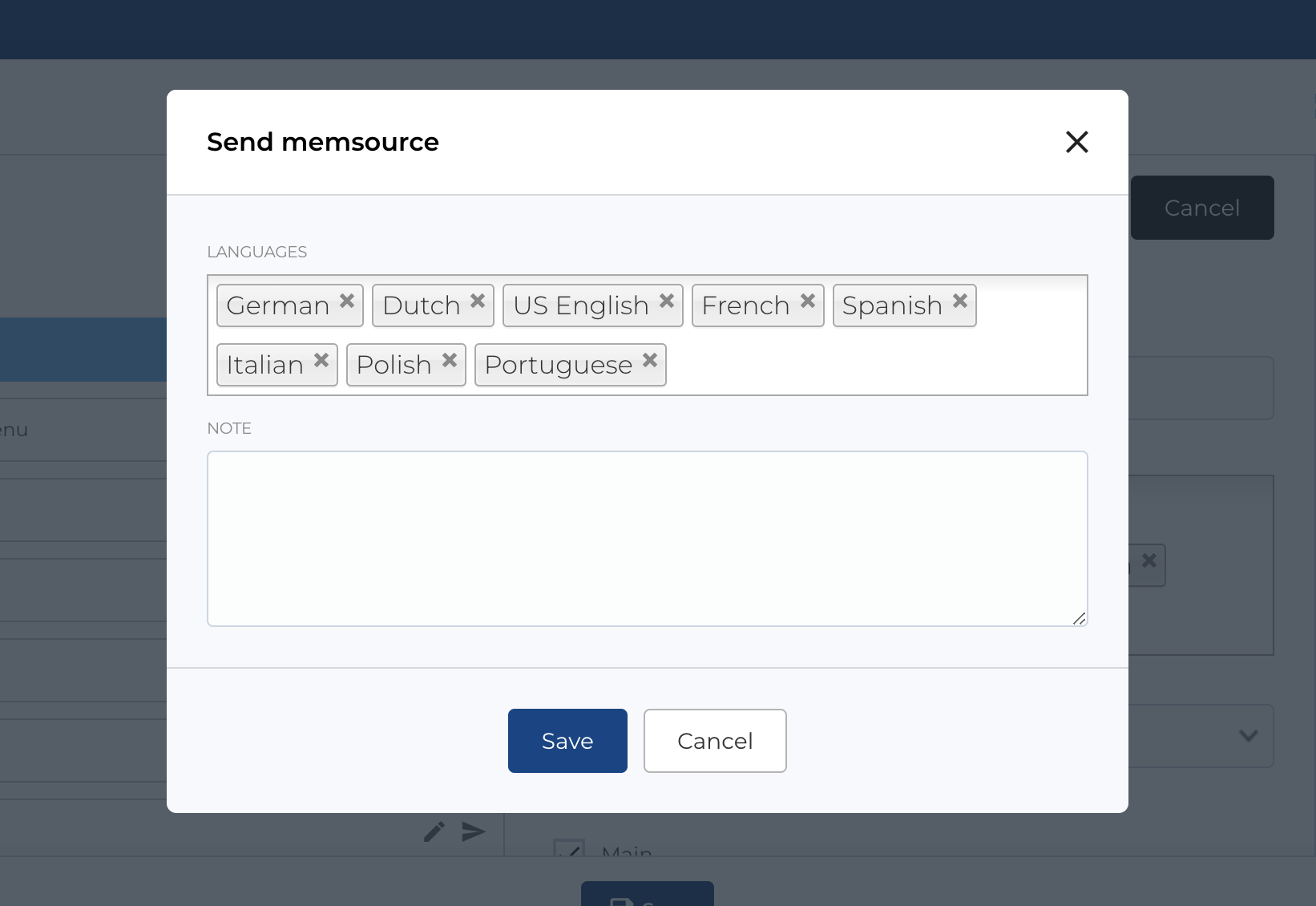Remove the Spanish language chip

959,301
